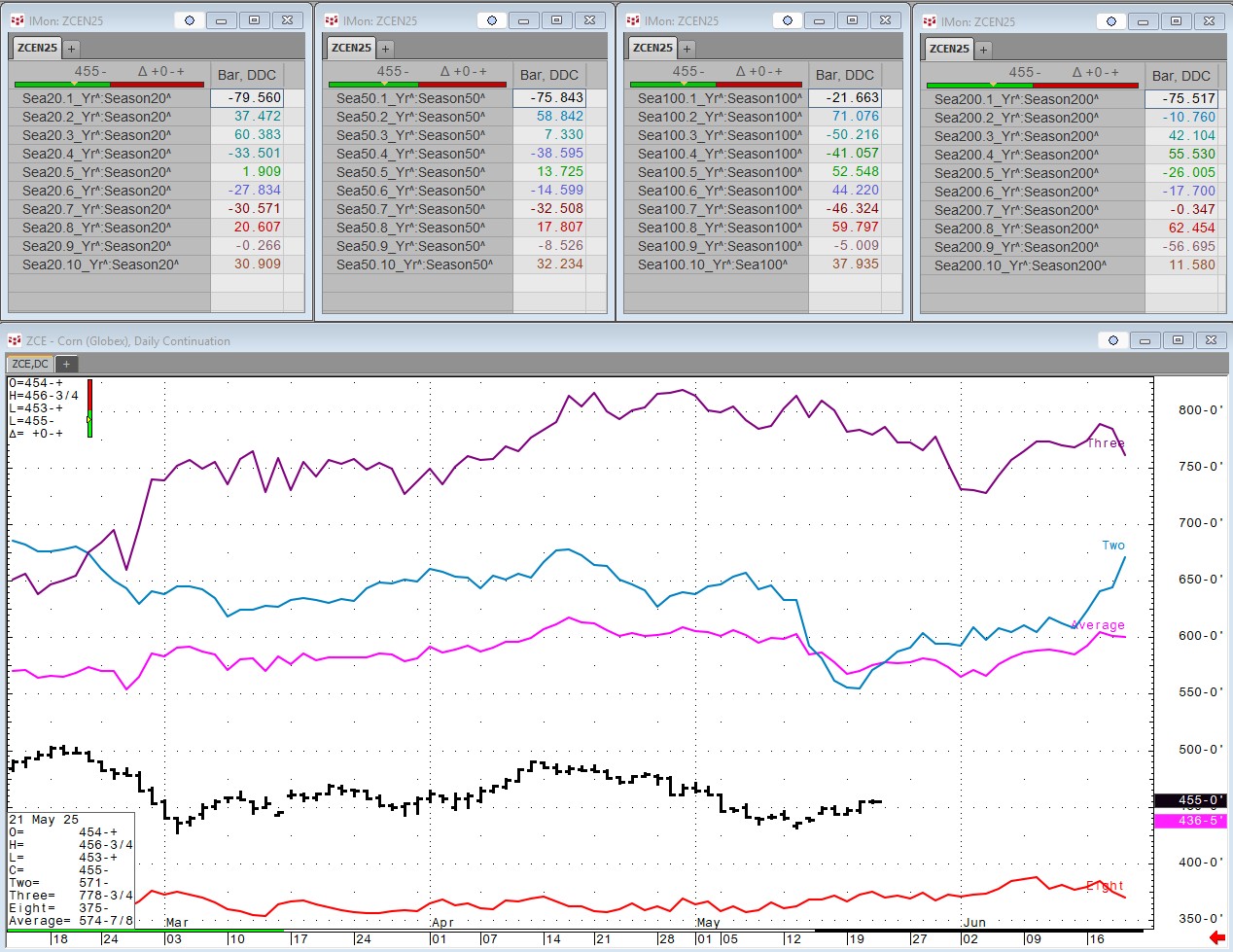Click the -75.843 value cell for Sea50.1
Image resolution: width=1233 pixels, height=952 pixels.
556,98
